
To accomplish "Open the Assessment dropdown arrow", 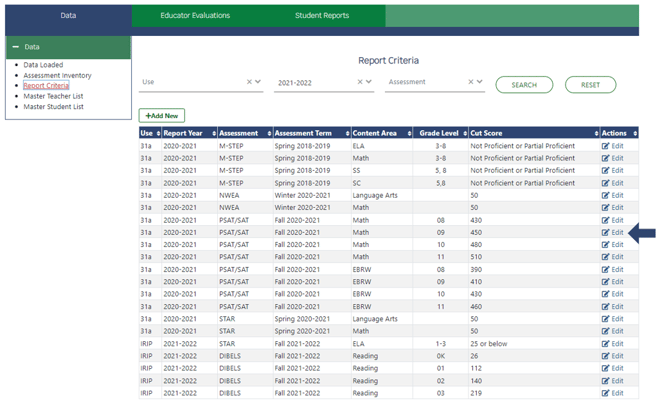I will pos(480,82).
